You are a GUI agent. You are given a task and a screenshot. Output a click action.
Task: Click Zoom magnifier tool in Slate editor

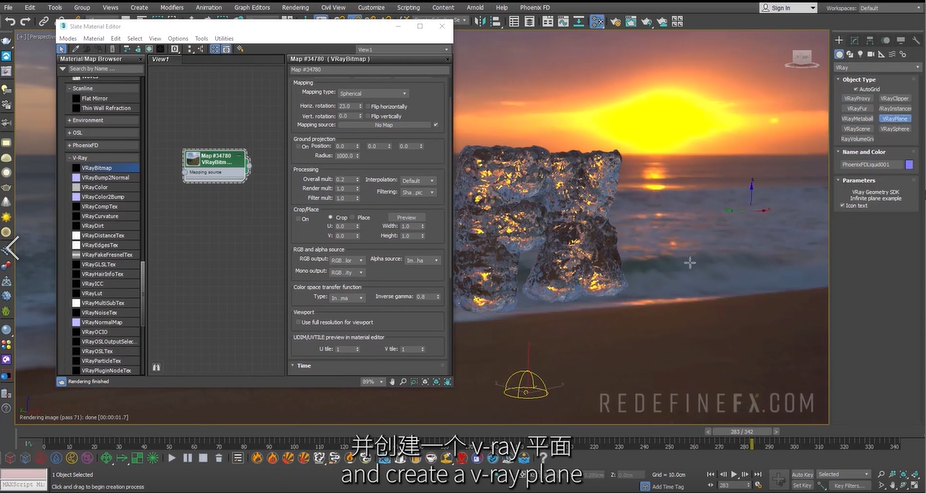pos(403,382)
